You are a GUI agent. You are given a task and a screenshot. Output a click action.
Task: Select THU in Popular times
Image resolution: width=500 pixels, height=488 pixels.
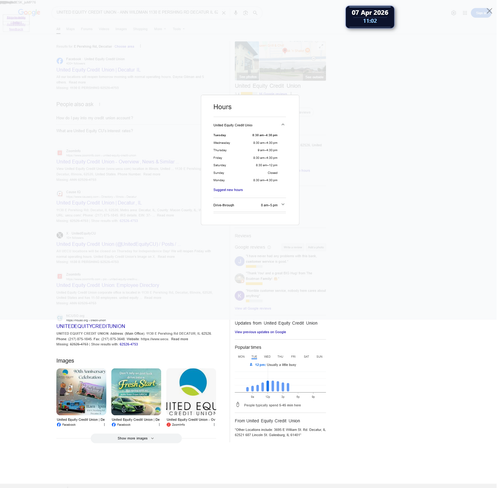[x=280, y=356]
